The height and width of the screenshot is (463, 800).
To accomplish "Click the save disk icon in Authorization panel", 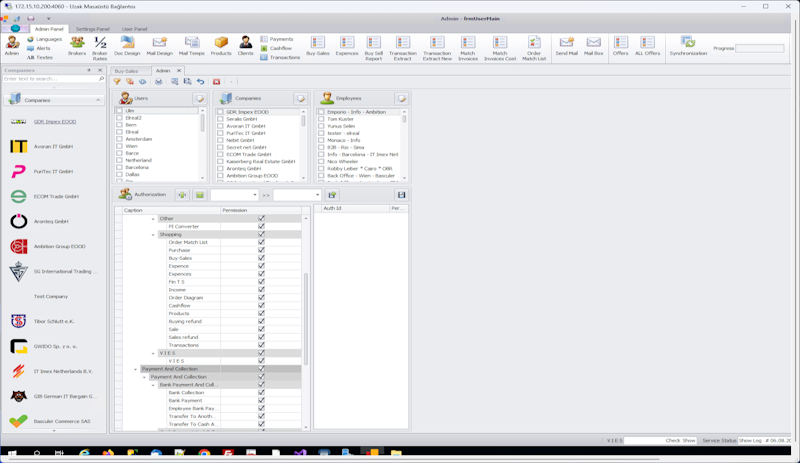I will [x=402, y=194].
